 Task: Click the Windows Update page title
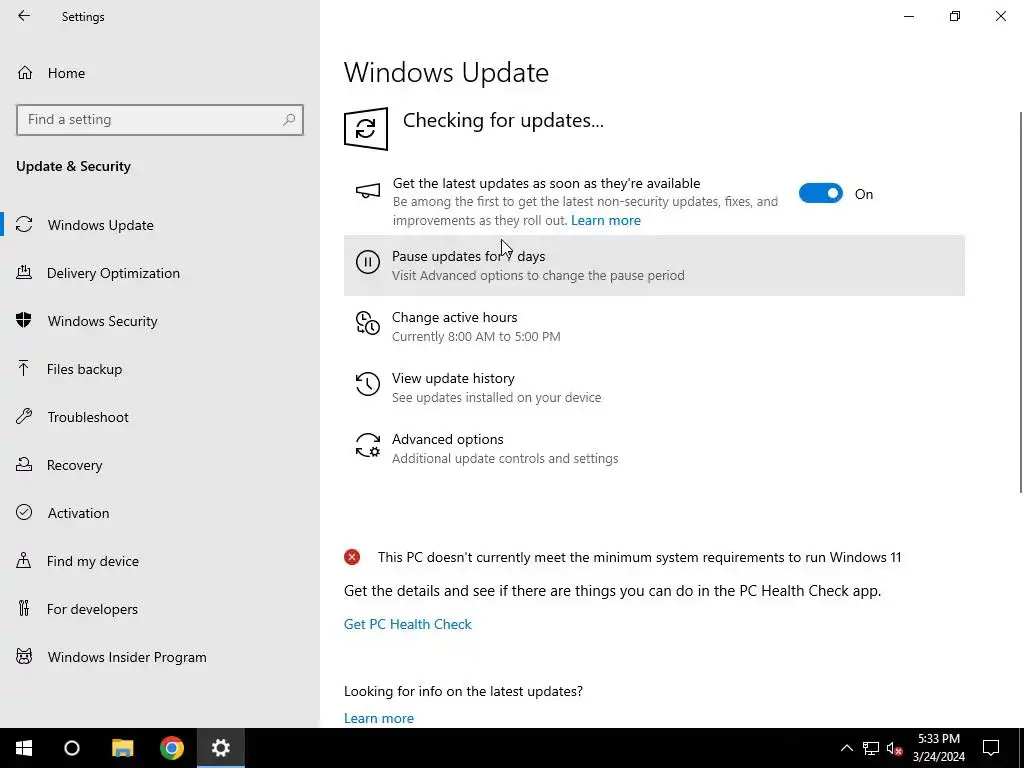point(446,72)
